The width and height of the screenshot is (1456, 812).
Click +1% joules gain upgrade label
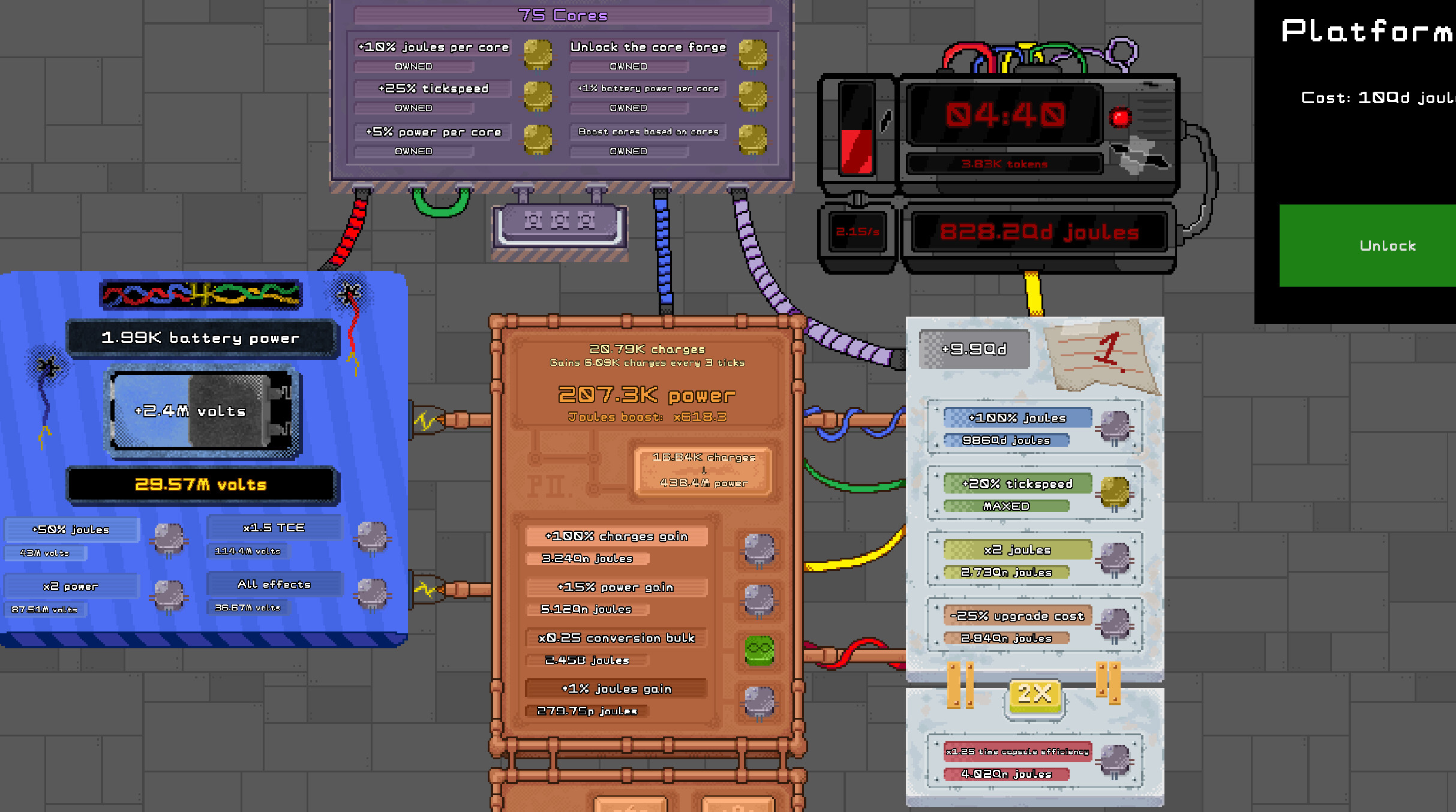click(617, 689)
